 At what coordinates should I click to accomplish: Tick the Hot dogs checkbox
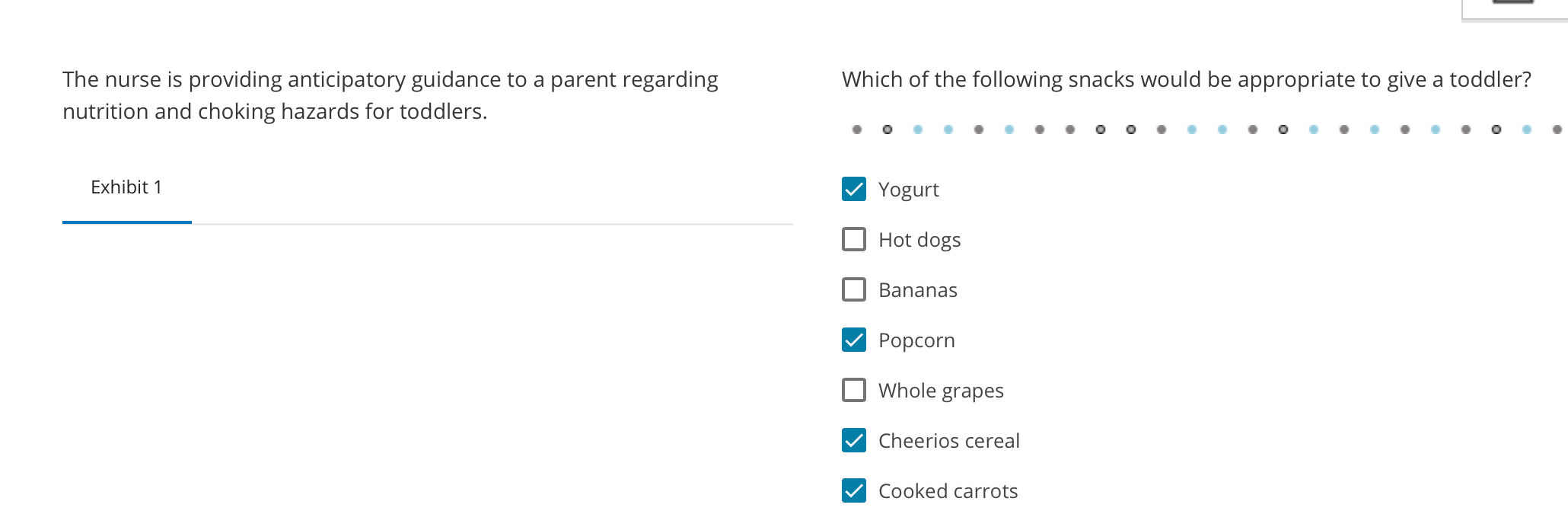854,239
